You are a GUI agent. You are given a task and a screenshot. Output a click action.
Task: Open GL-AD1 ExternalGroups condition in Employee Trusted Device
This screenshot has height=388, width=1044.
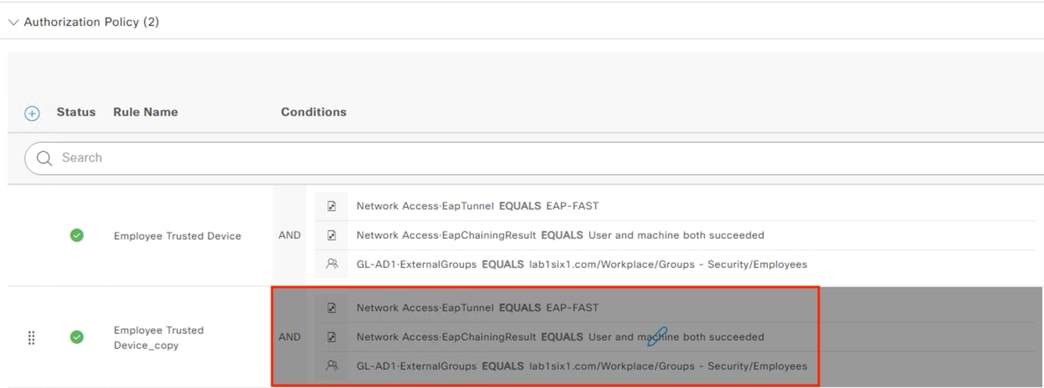[x=581, y=264]
